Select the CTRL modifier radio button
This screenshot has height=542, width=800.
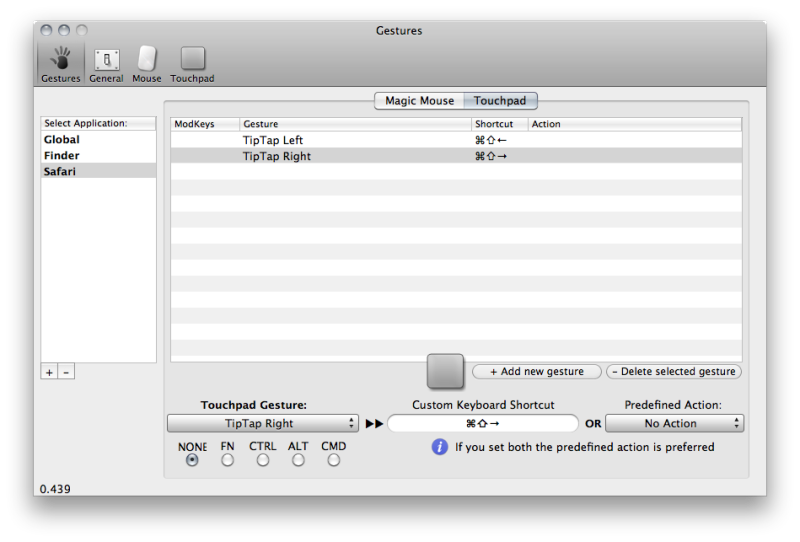[x=263, y=460]
